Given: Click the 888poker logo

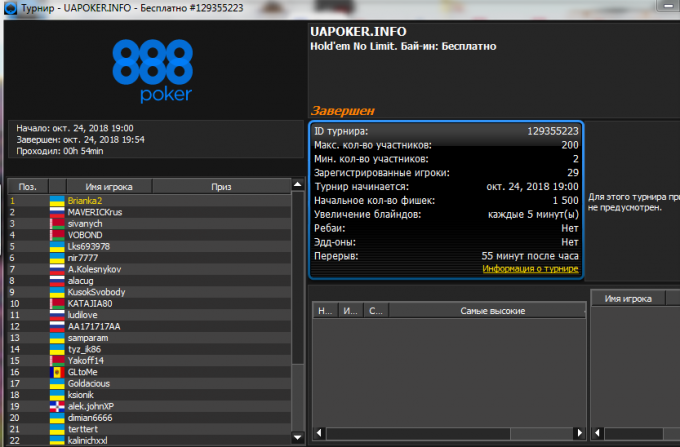Looking at the screenshot, I should point(152,71).
